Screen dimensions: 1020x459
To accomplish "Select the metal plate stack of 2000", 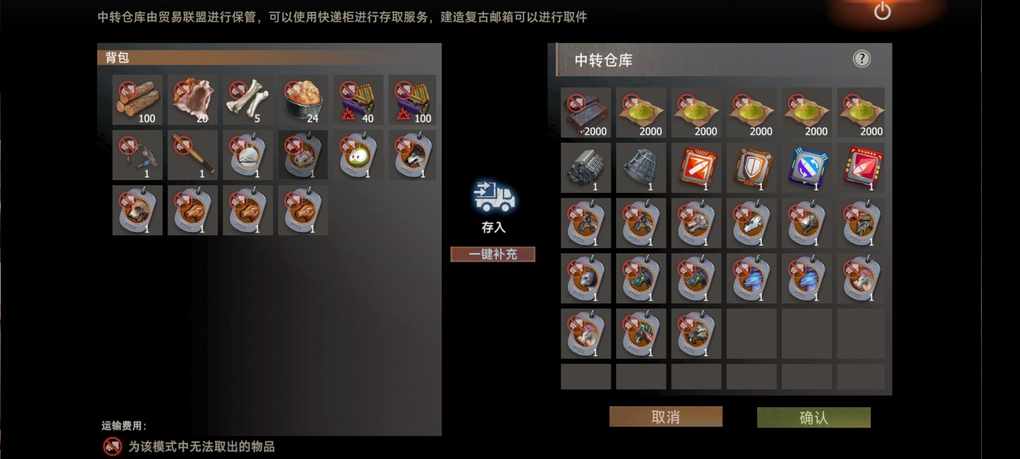I will (x=586, y=112).
